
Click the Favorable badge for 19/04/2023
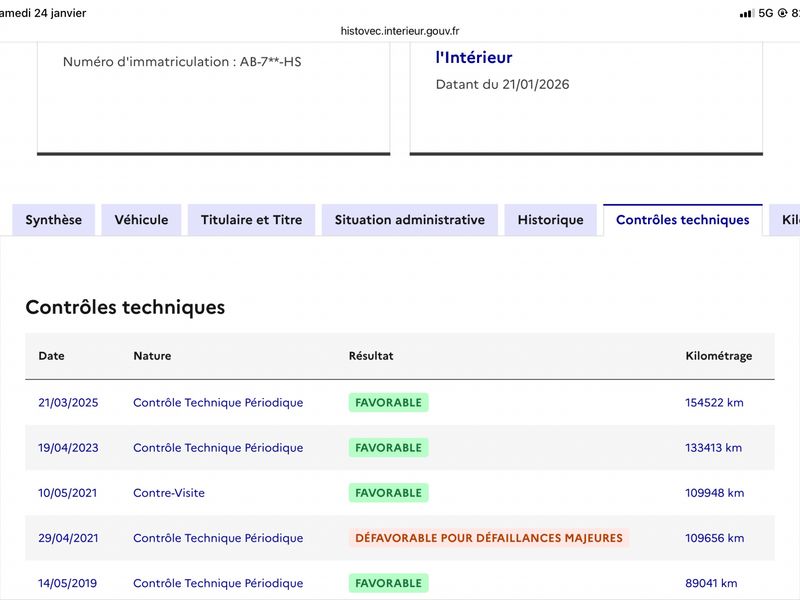click(388, 448)
